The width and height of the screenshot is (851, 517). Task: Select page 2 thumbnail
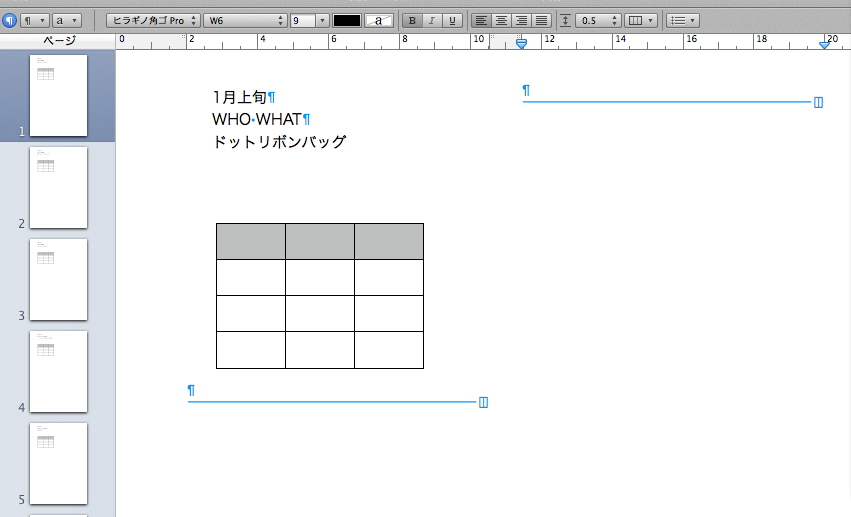58,188
